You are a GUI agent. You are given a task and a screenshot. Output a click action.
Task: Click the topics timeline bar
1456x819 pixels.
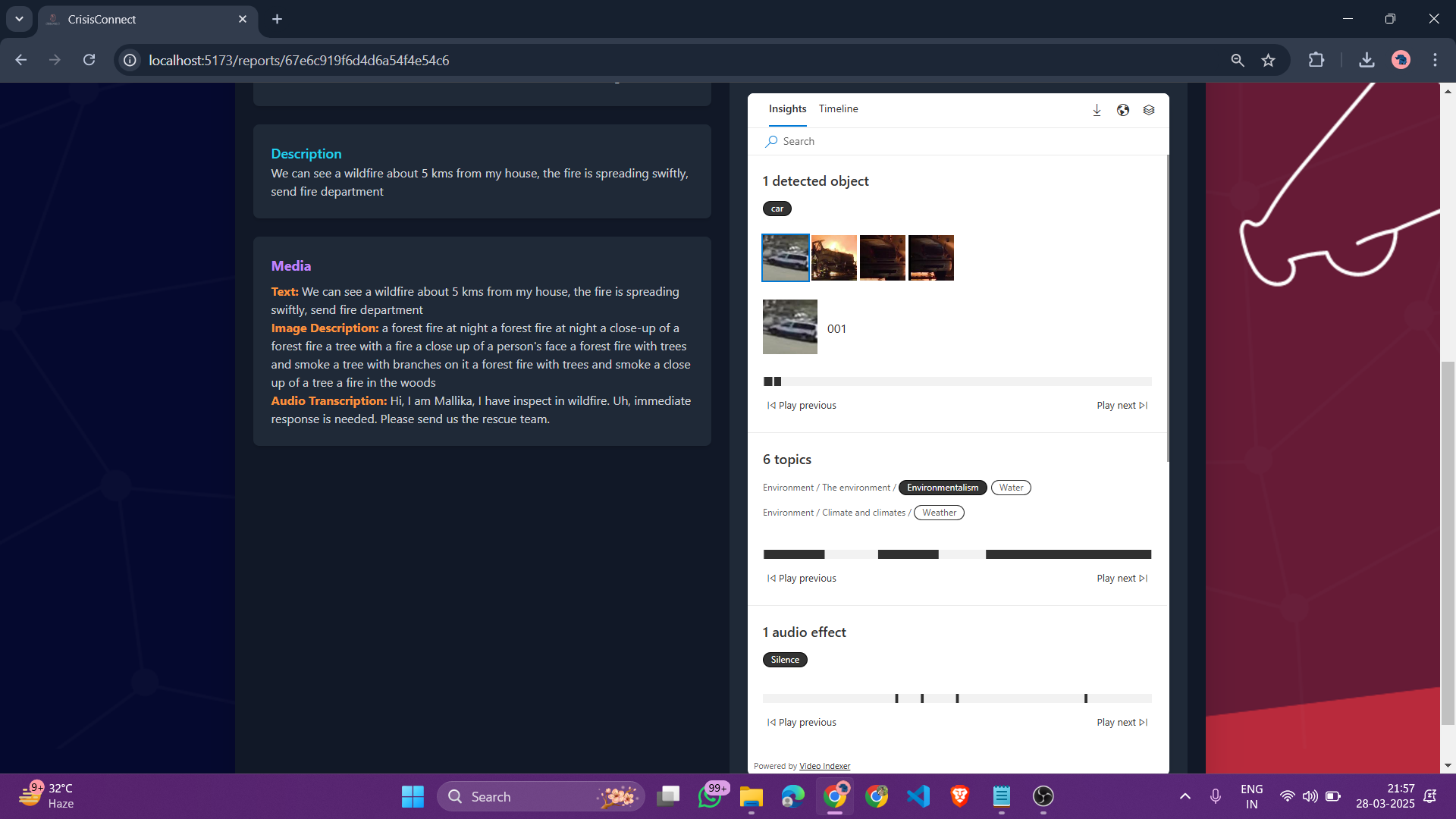[x=957, y=554]
